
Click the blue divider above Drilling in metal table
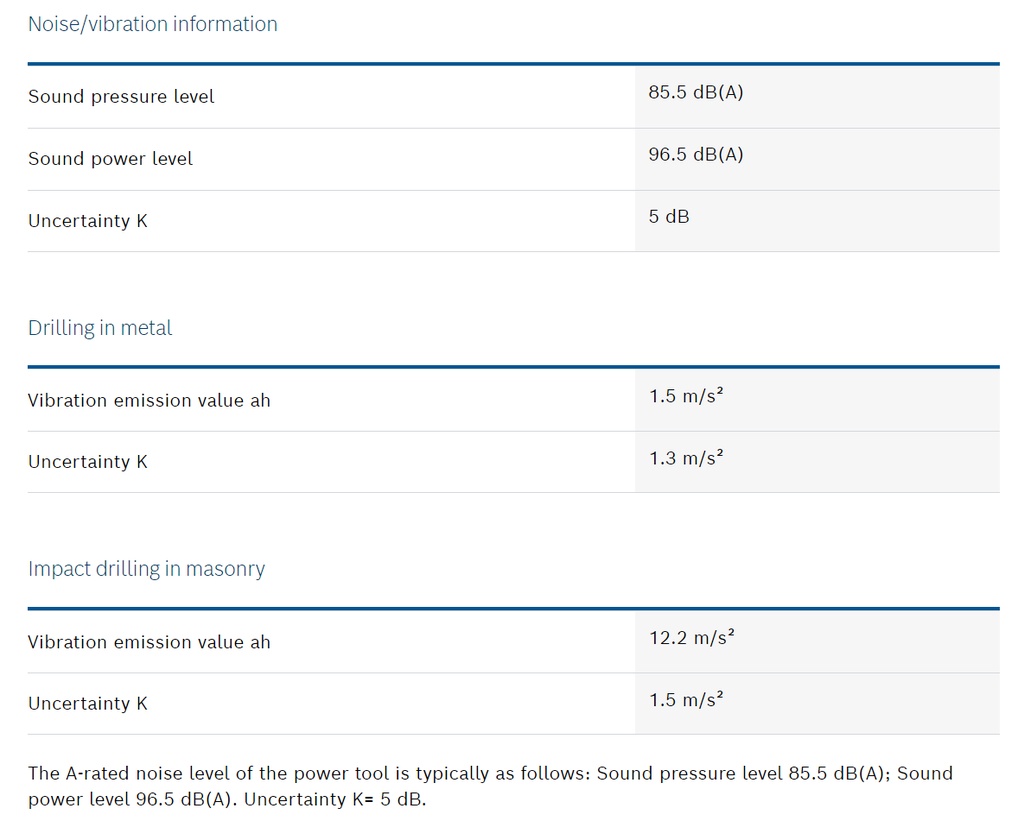pyautogui.click(x=513, y=367)
